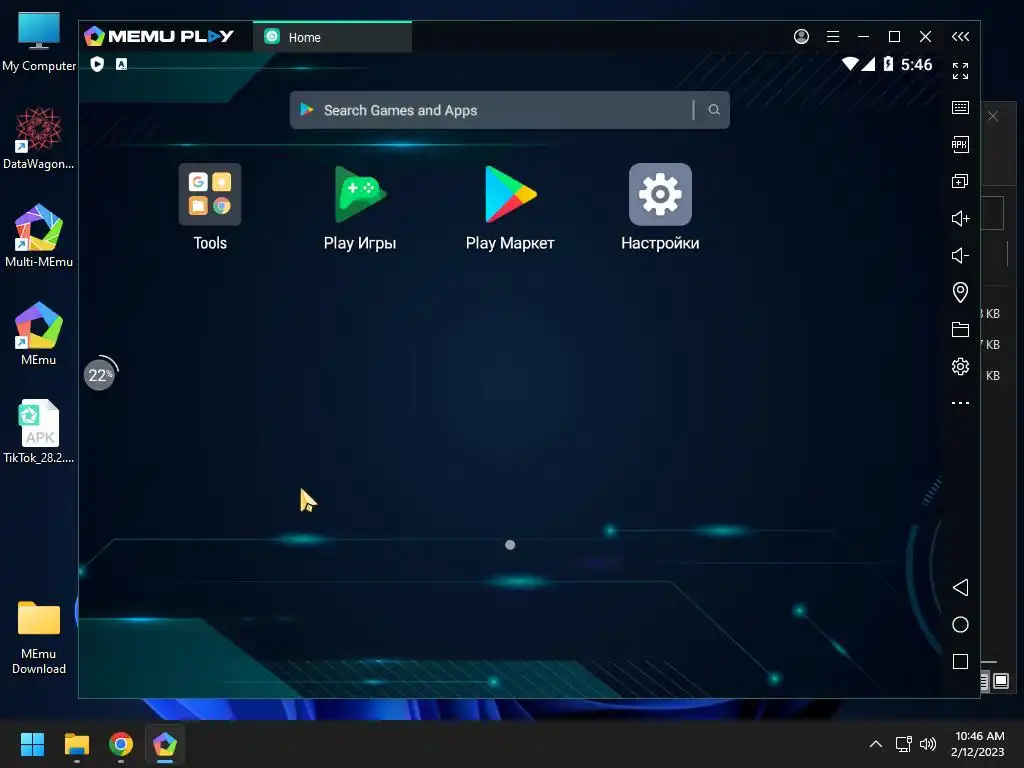1024x768 pixels.
Task: Launch Play Игры app
Action: [x=360, y=208]
